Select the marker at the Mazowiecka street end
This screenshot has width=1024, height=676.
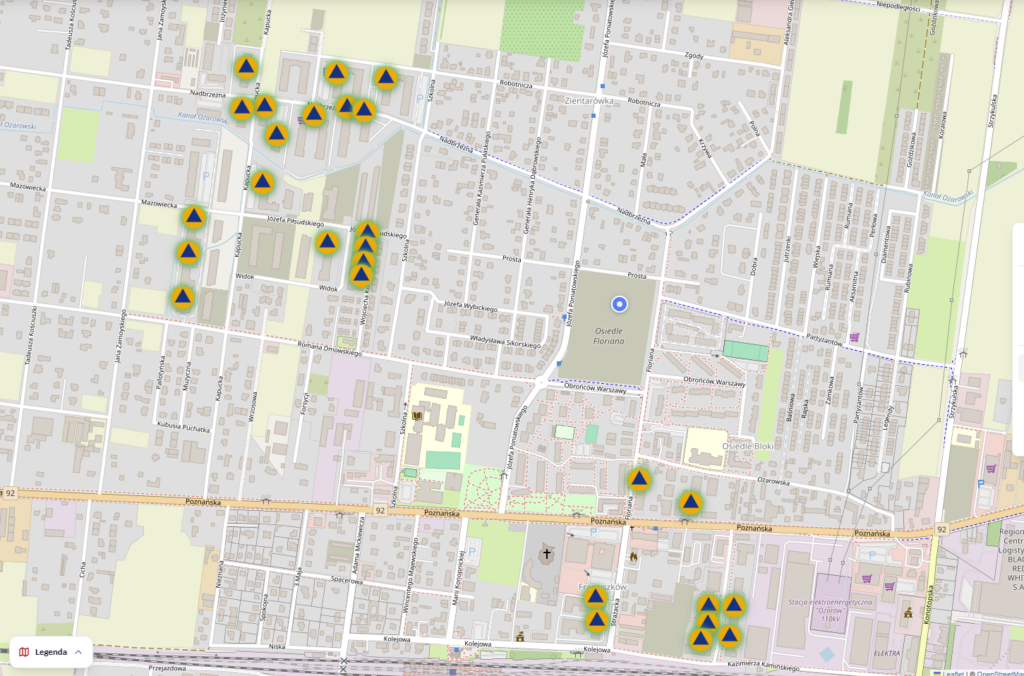(x=194, y=217)
